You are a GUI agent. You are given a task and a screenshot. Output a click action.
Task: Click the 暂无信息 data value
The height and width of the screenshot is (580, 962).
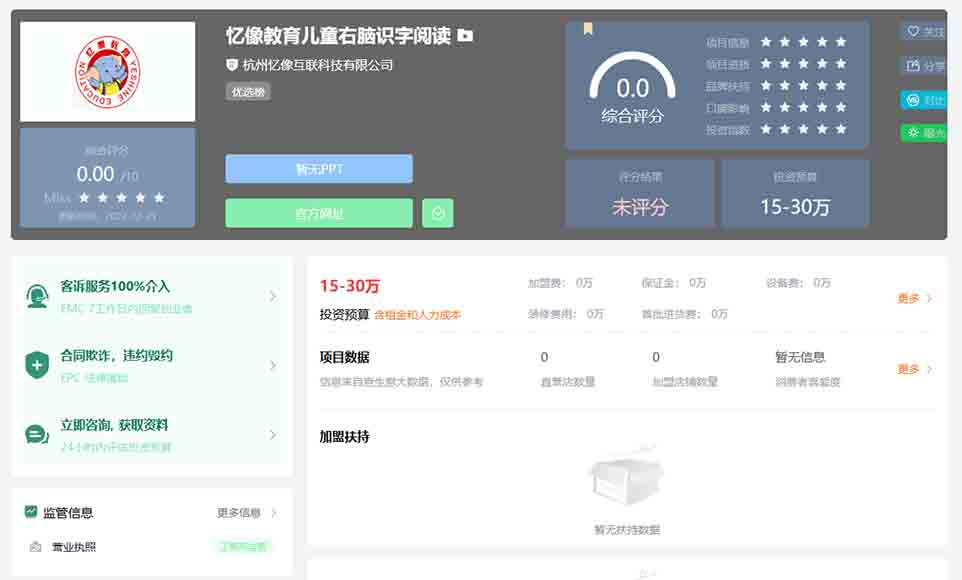(x=800, y=357)
